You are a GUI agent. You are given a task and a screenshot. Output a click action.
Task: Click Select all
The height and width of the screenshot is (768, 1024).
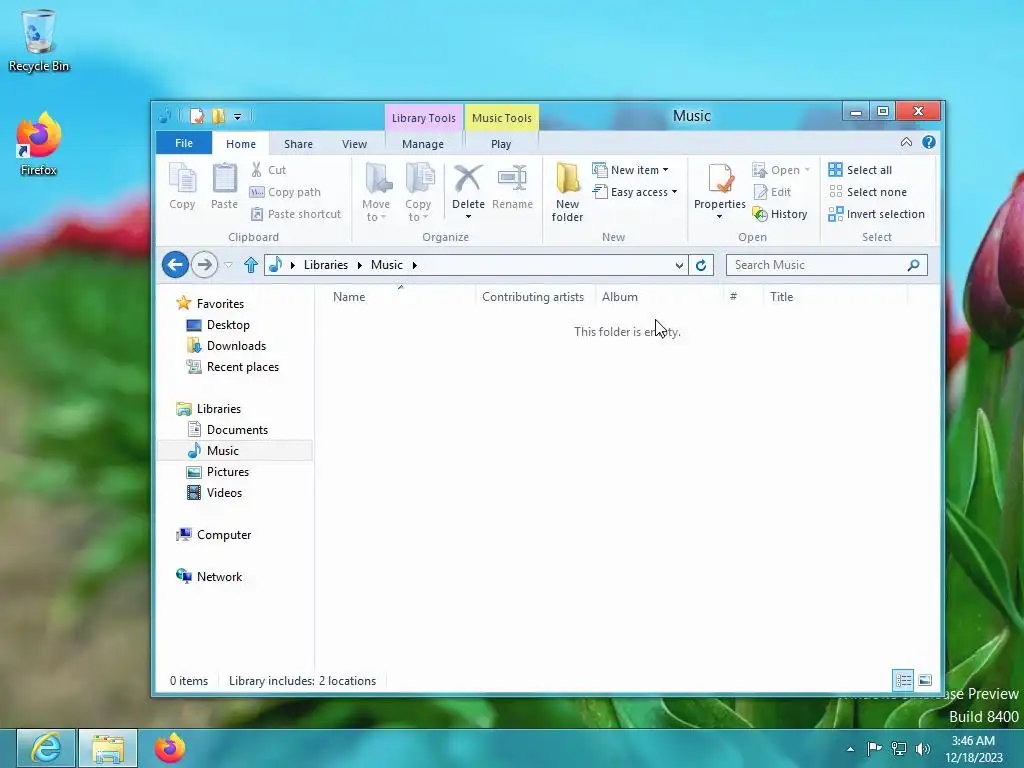(x=860, y=170)
